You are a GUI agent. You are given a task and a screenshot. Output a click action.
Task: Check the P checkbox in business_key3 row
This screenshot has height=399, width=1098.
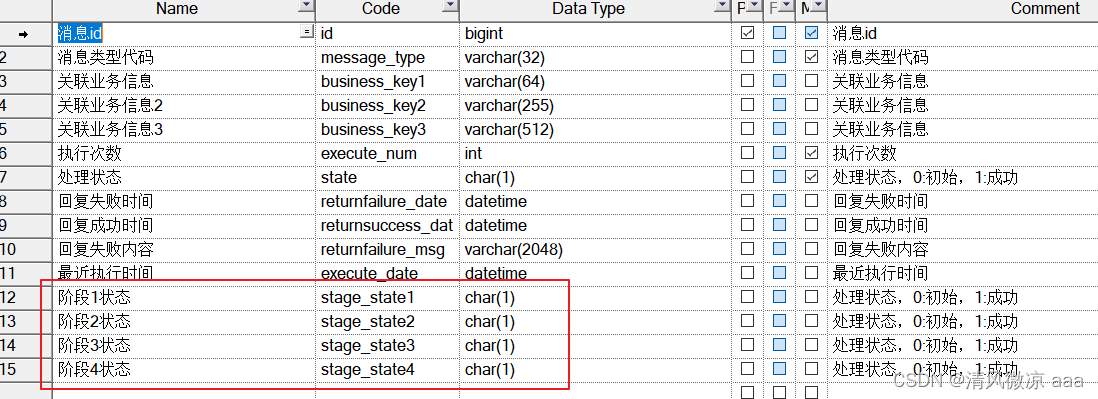747,129
